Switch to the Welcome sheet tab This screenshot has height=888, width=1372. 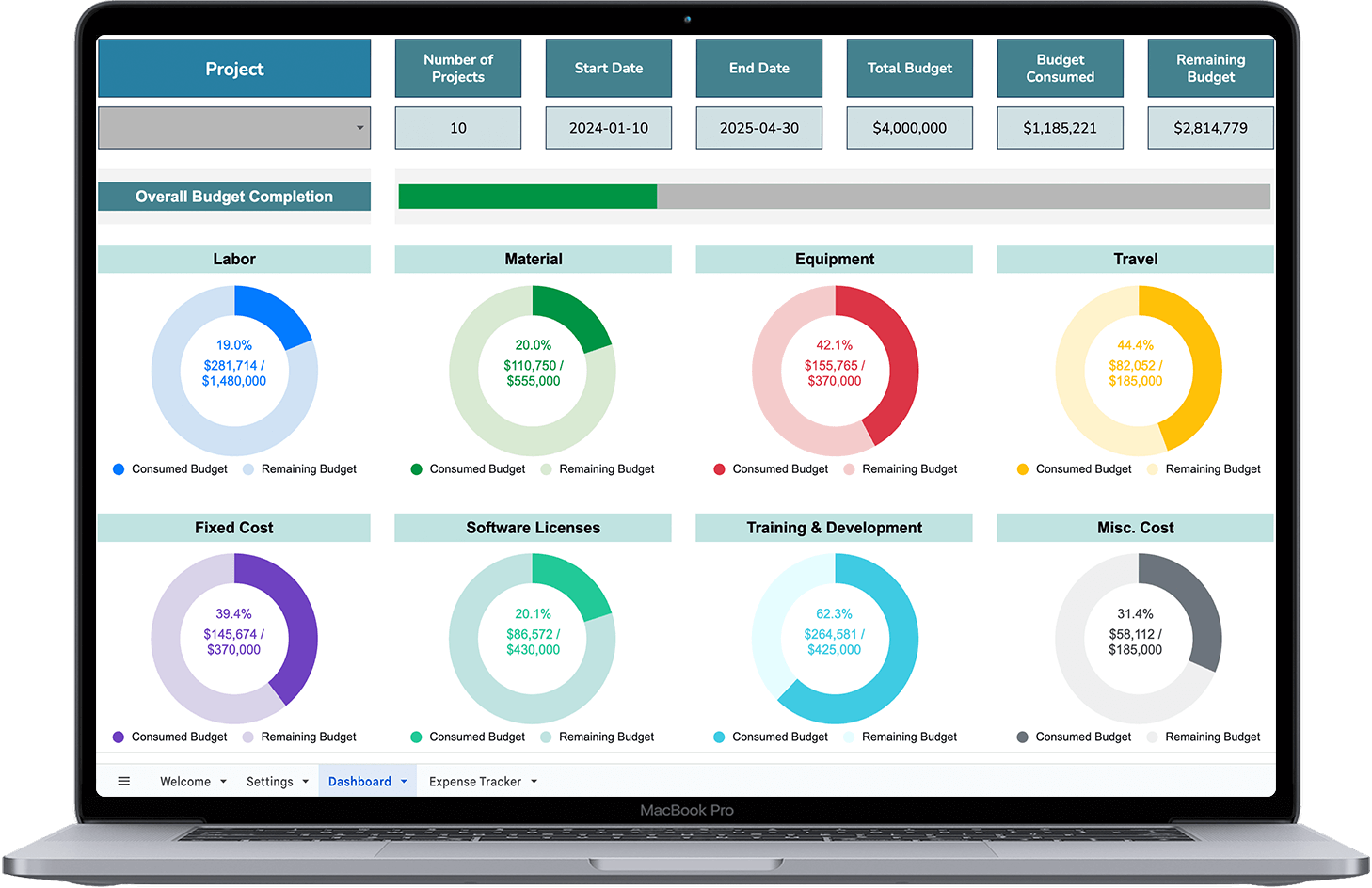coord(185,782)
